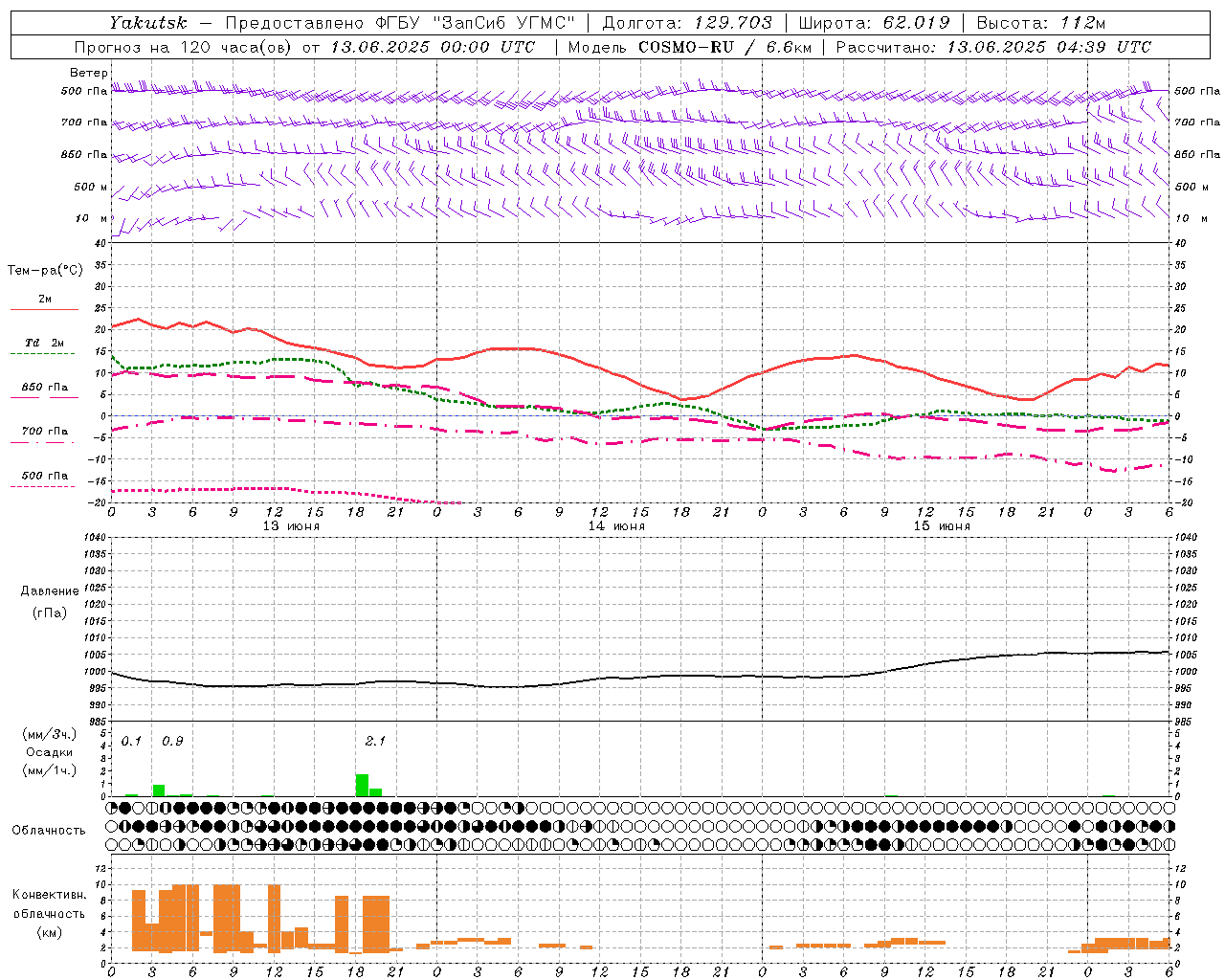Viewport: 1225px width, 980px height.
Task: Click the 'Долгота: 129.703' header value
Action: [x=687, y=22]
